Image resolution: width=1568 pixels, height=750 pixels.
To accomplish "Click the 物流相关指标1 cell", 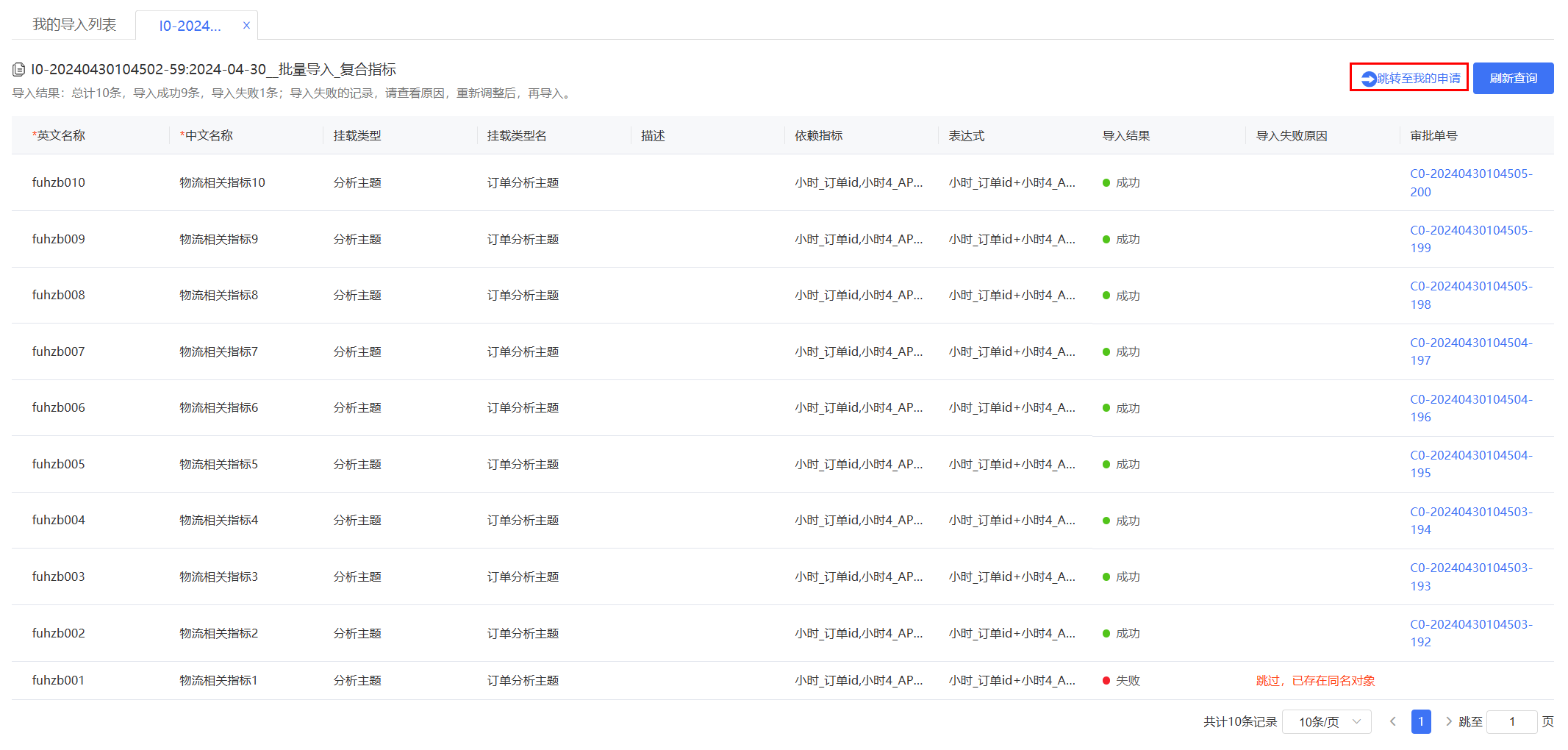I will [219, 680].
